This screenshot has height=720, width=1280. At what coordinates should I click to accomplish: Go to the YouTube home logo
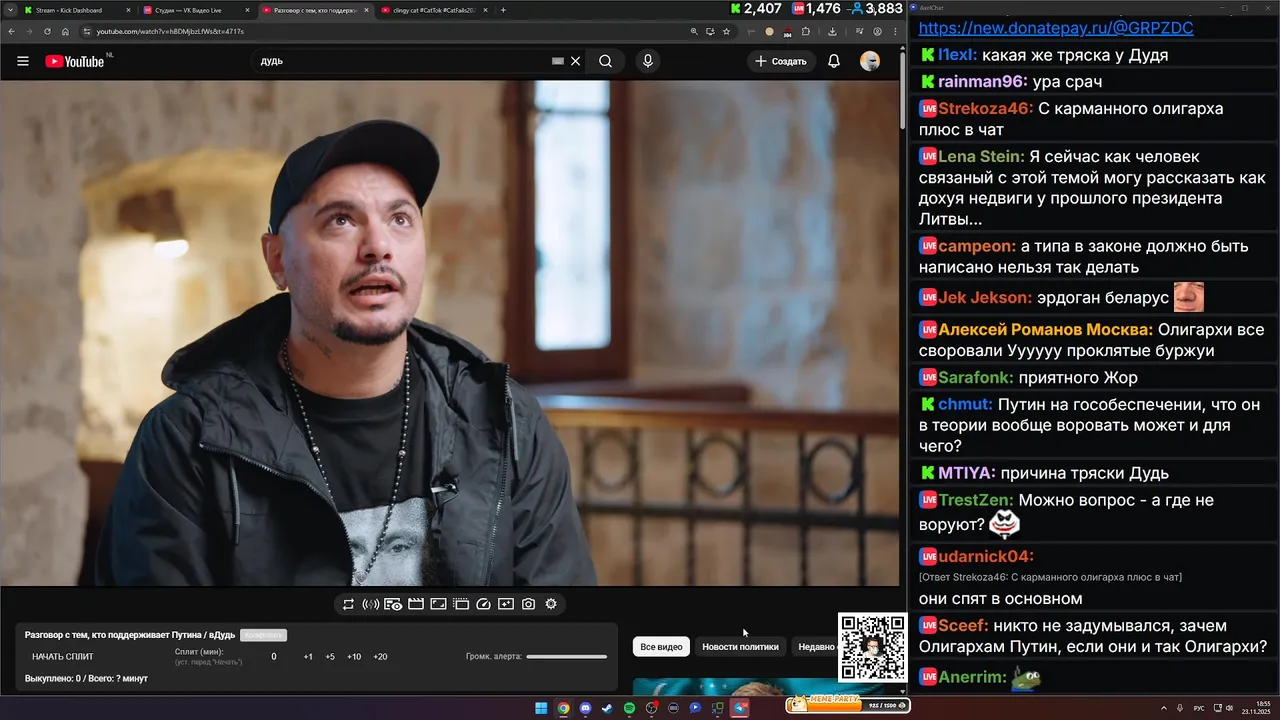pos(75,61)
